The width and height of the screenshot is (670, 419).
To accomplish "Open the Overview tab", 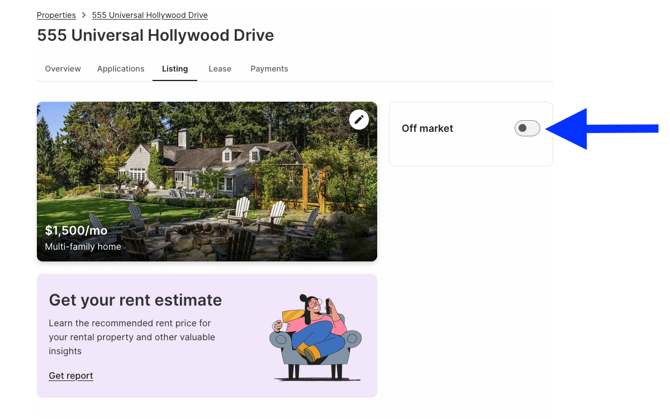I will coord(63,69).
